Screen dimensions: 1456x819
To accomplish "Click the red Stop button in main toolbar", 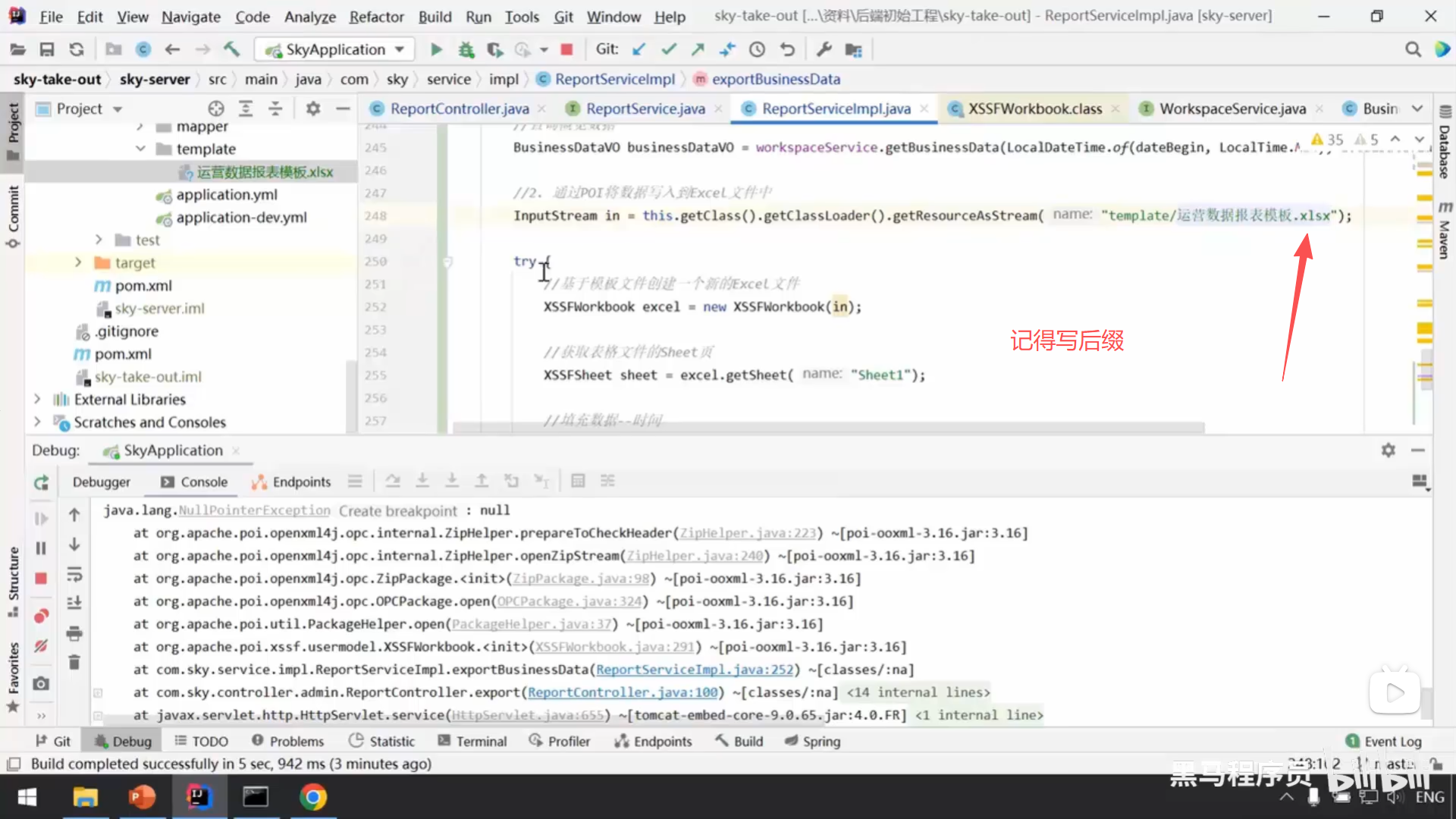I will point(566,50).
